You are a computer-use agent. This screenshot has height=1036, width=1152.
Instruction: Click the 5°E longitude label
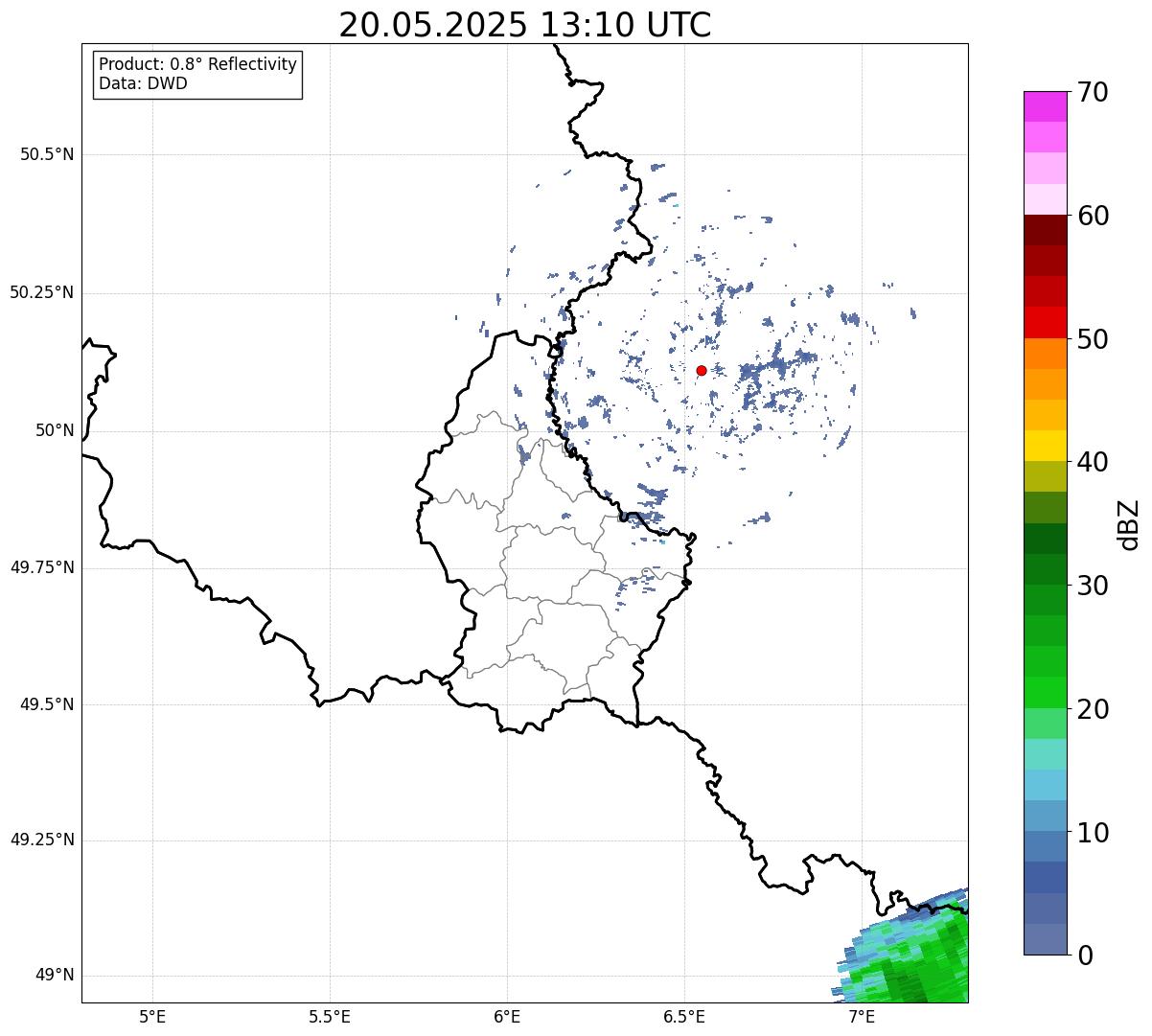[152, 1017]
